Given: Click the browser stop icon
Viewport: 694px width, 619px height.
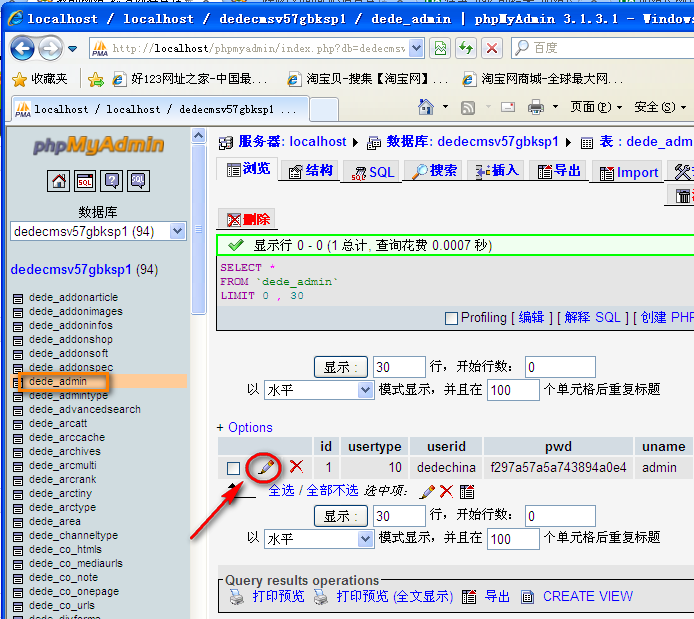Looking at the screenshot, I should [492, 48].
